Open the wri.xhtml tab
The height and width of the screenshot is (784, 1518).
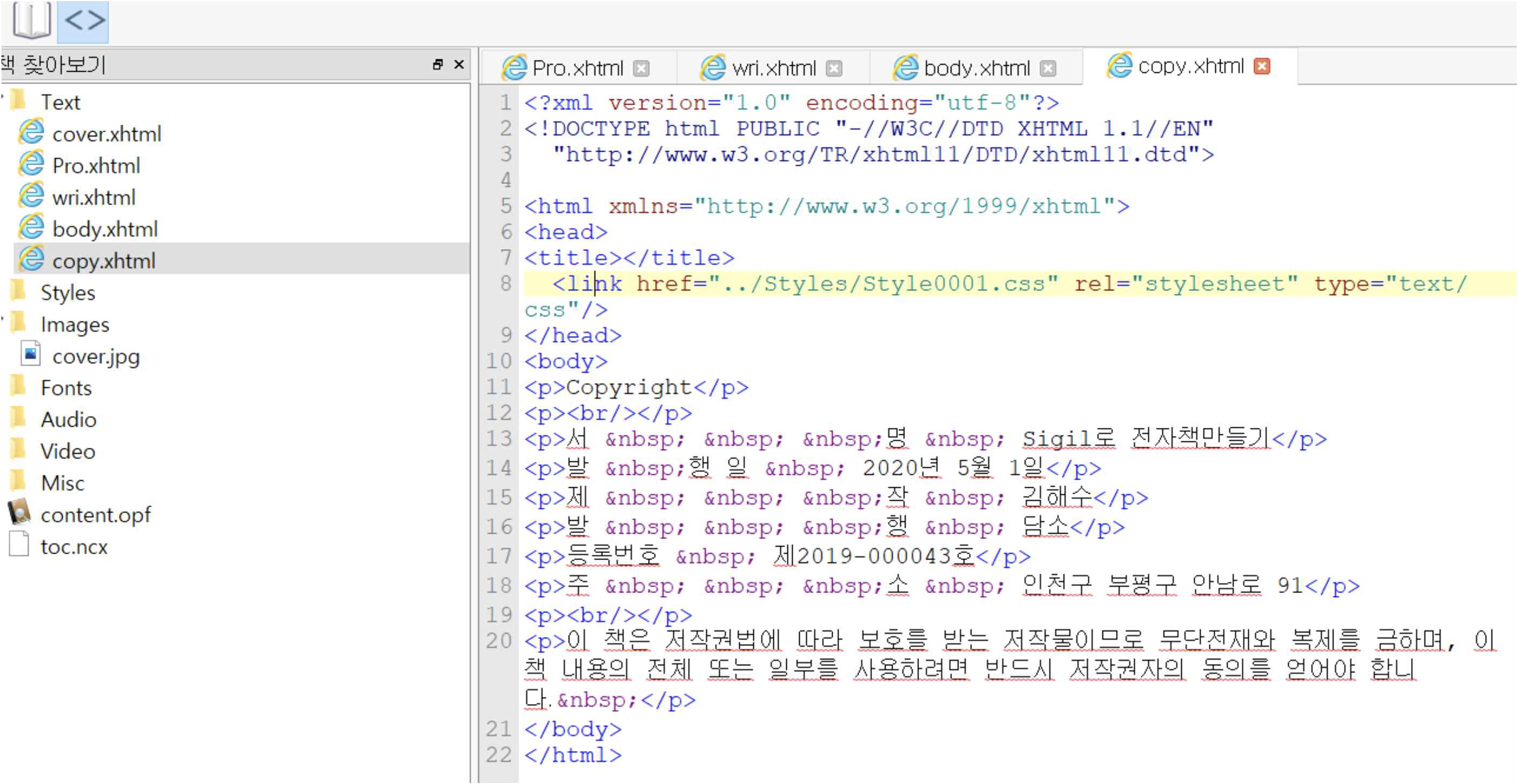click(773, 69)
